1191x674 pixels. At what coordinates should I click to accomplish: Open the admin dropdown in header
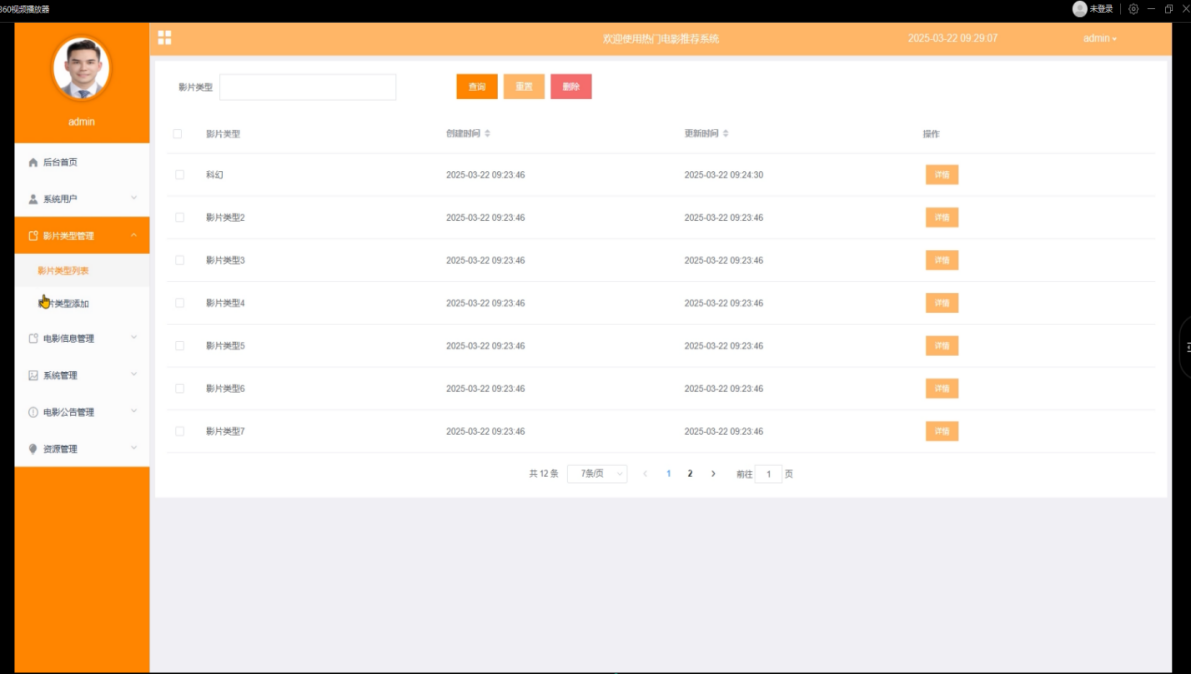[1100, 38]
